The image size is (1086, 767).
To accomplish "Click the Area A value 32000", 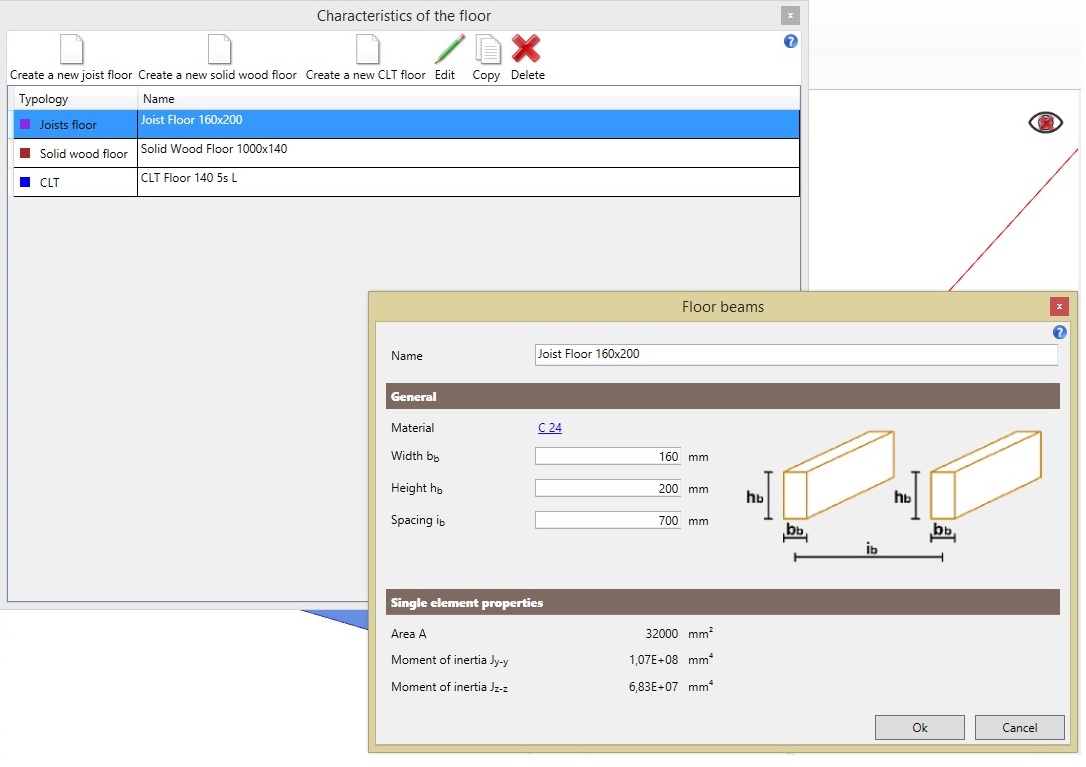I will pyautogui.click(x=661, y=633).
